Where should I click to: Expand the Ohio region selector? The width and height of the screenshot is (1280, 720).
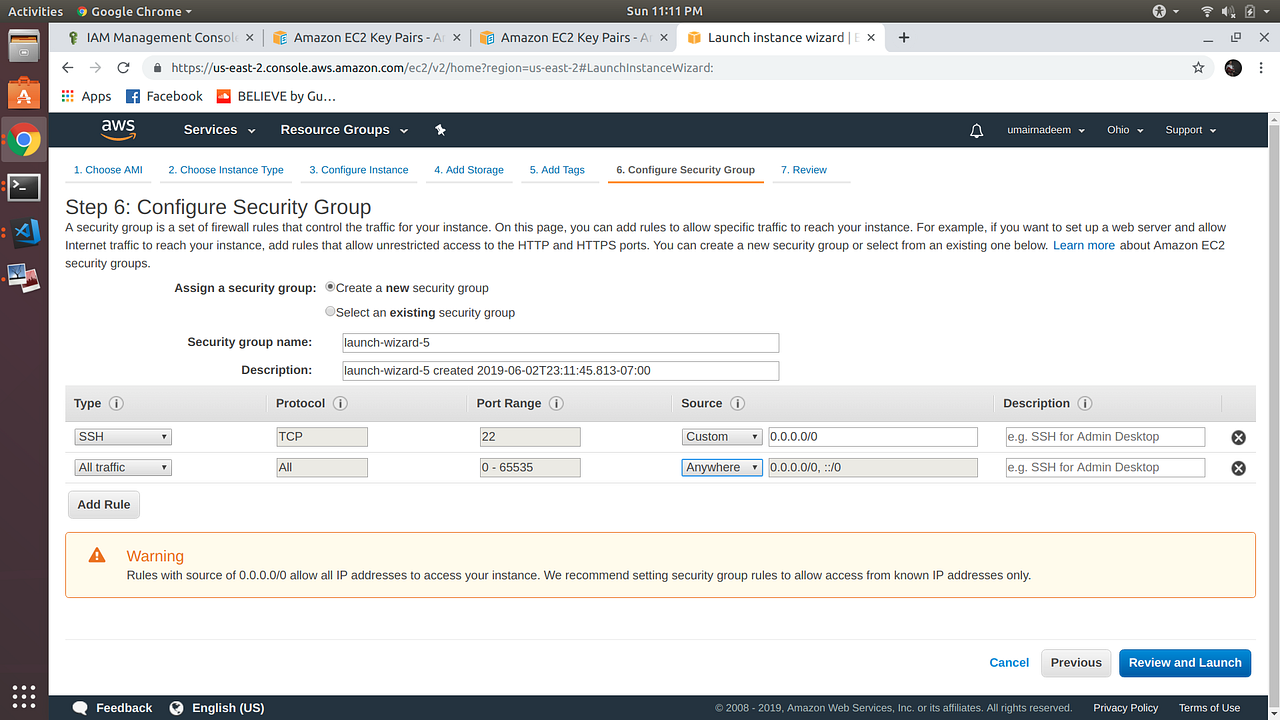pos(1123,130)
